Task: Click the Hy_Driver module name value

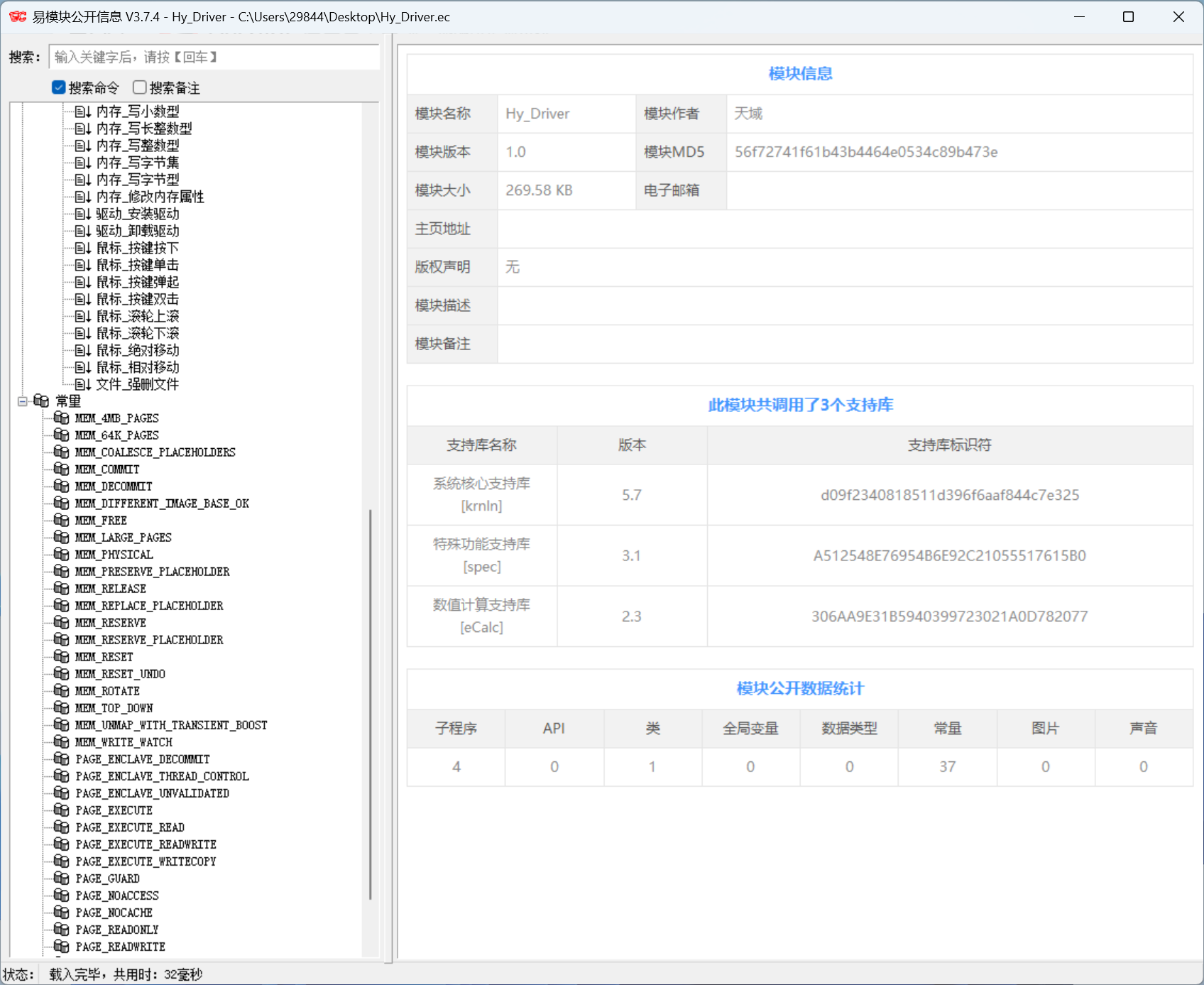Action: [537, 114]
